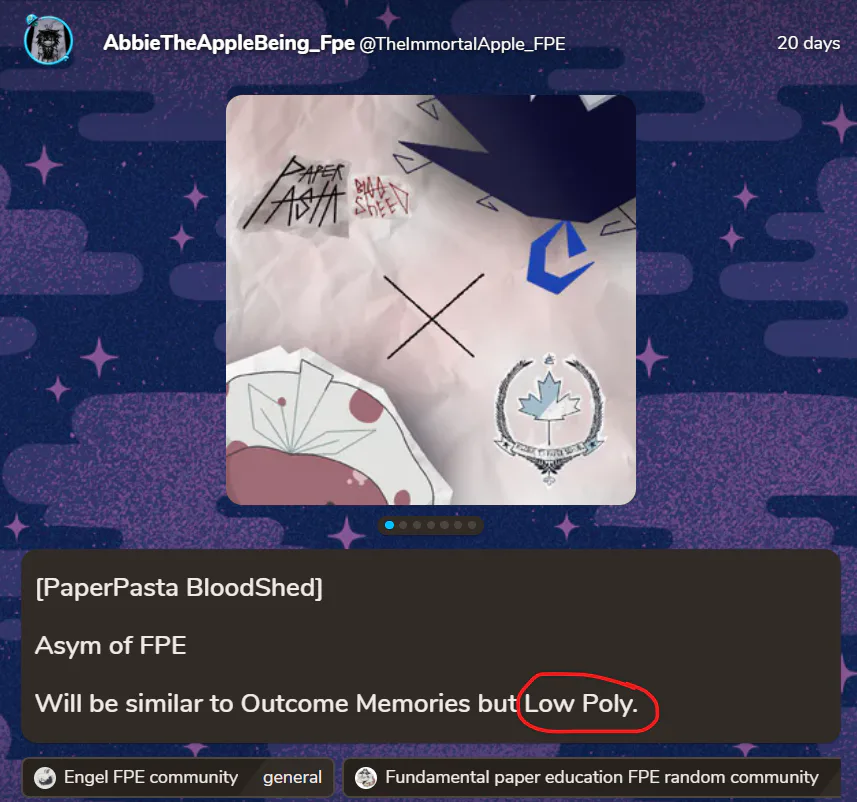This screenshot has width=857, height=802.
Task: Click the AbbieTheAppleBeing_Fpe display name
Action: (229, 43)
